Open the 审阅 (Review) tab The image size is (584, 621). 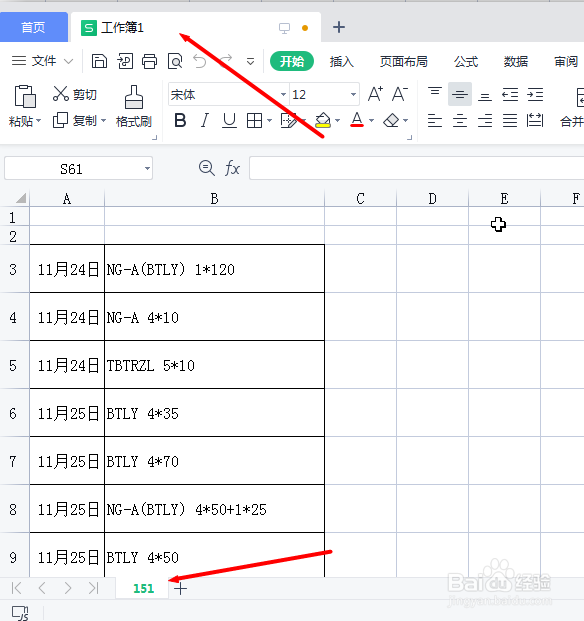[x=566, y=61]
